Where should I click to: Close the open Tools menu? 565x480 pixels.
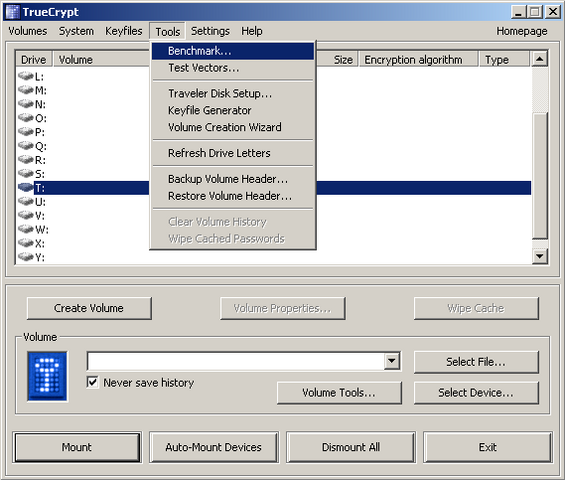pyautogui.click(x=168, y=32)
